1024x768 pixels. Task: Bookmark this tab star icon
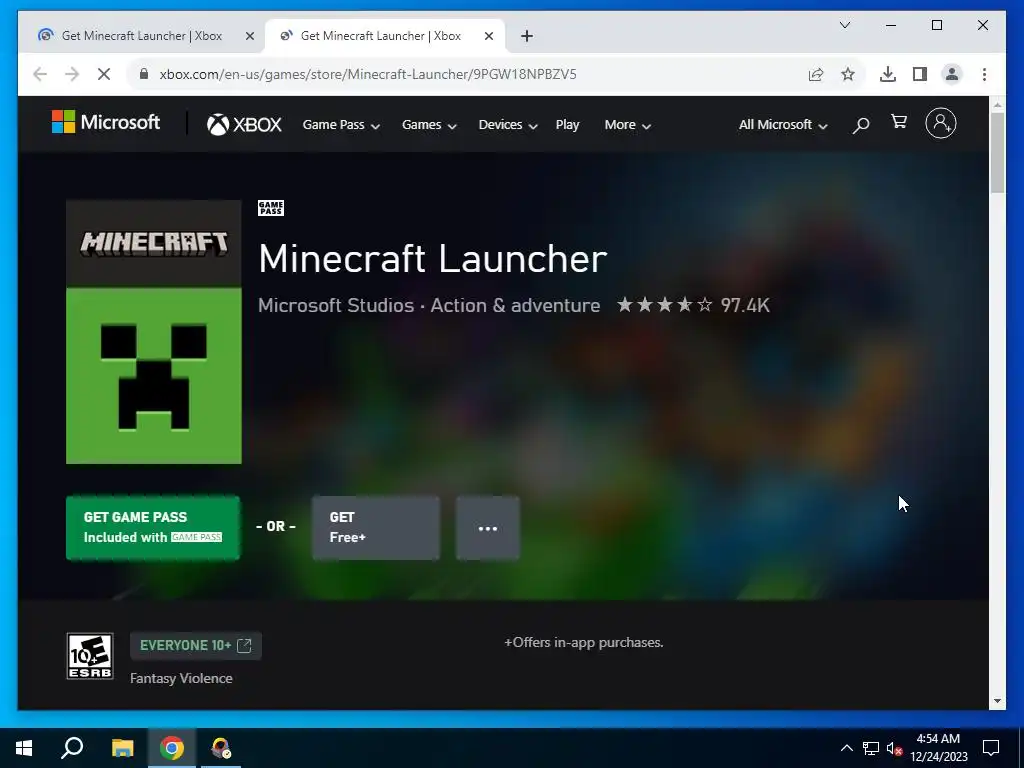click(848, 74)
